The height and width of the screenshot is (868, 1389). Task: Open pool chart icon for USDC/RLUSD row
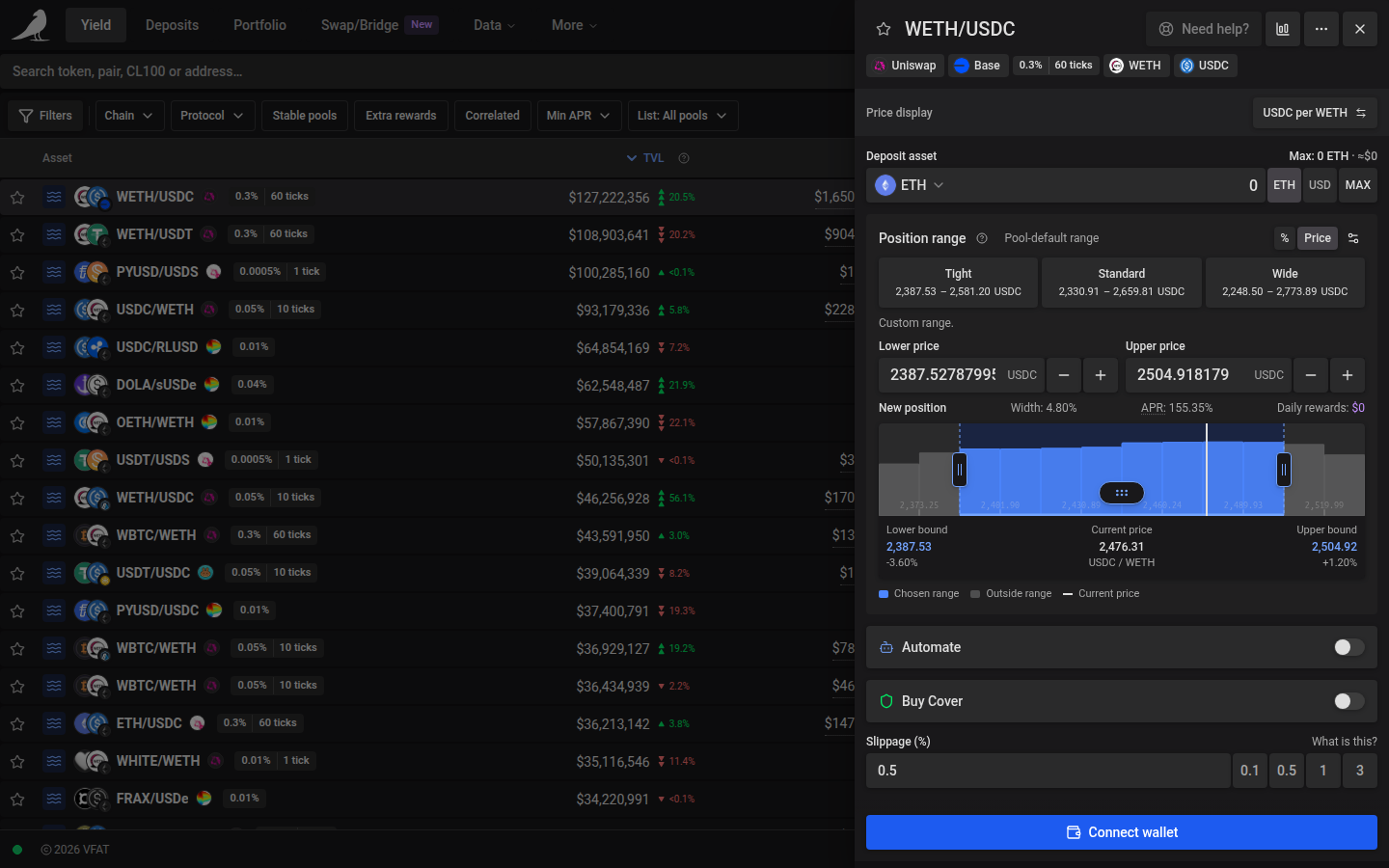[54, 347]
